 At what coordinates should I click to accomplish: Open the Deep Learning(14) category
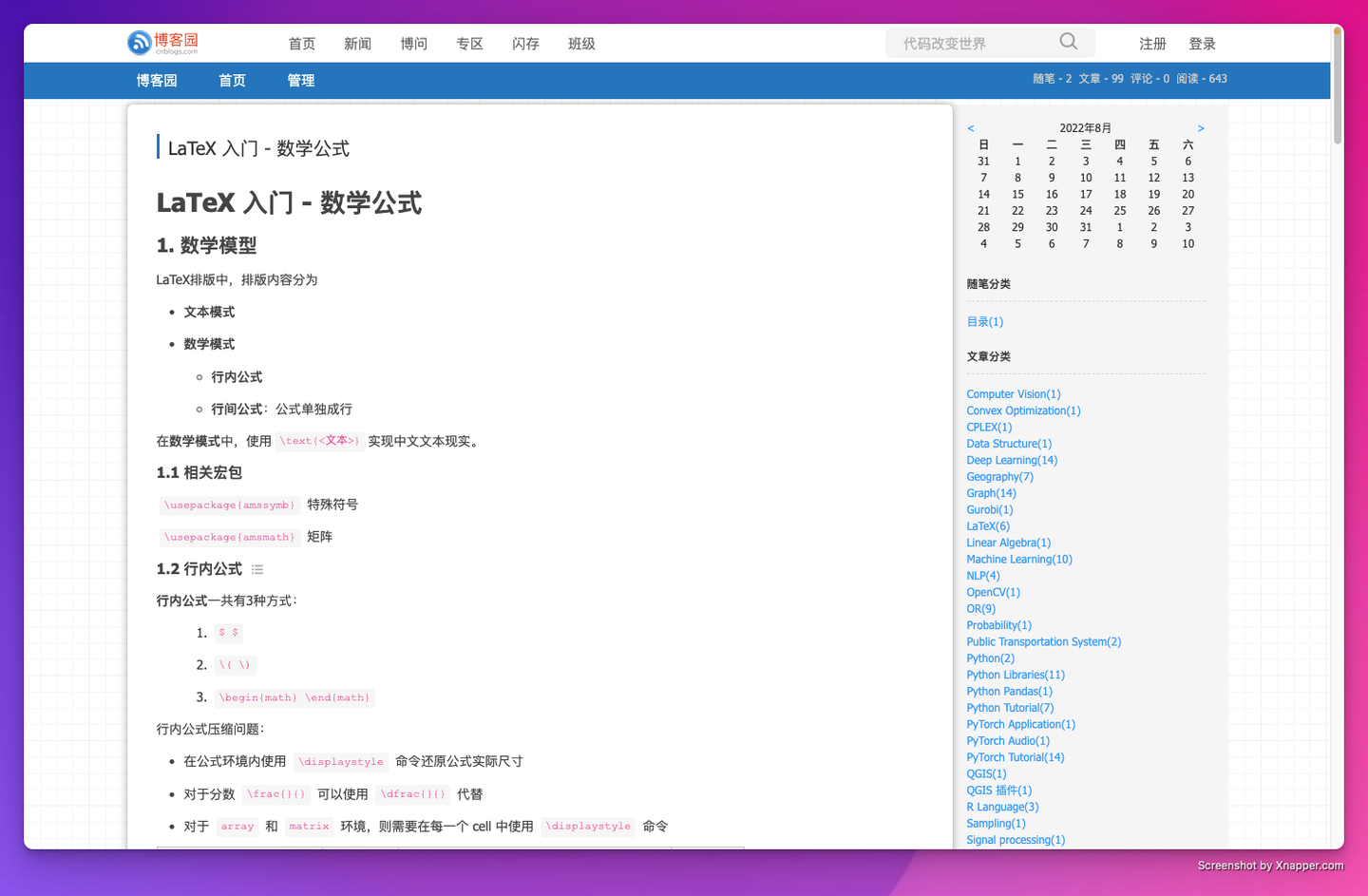point(1012,460)
